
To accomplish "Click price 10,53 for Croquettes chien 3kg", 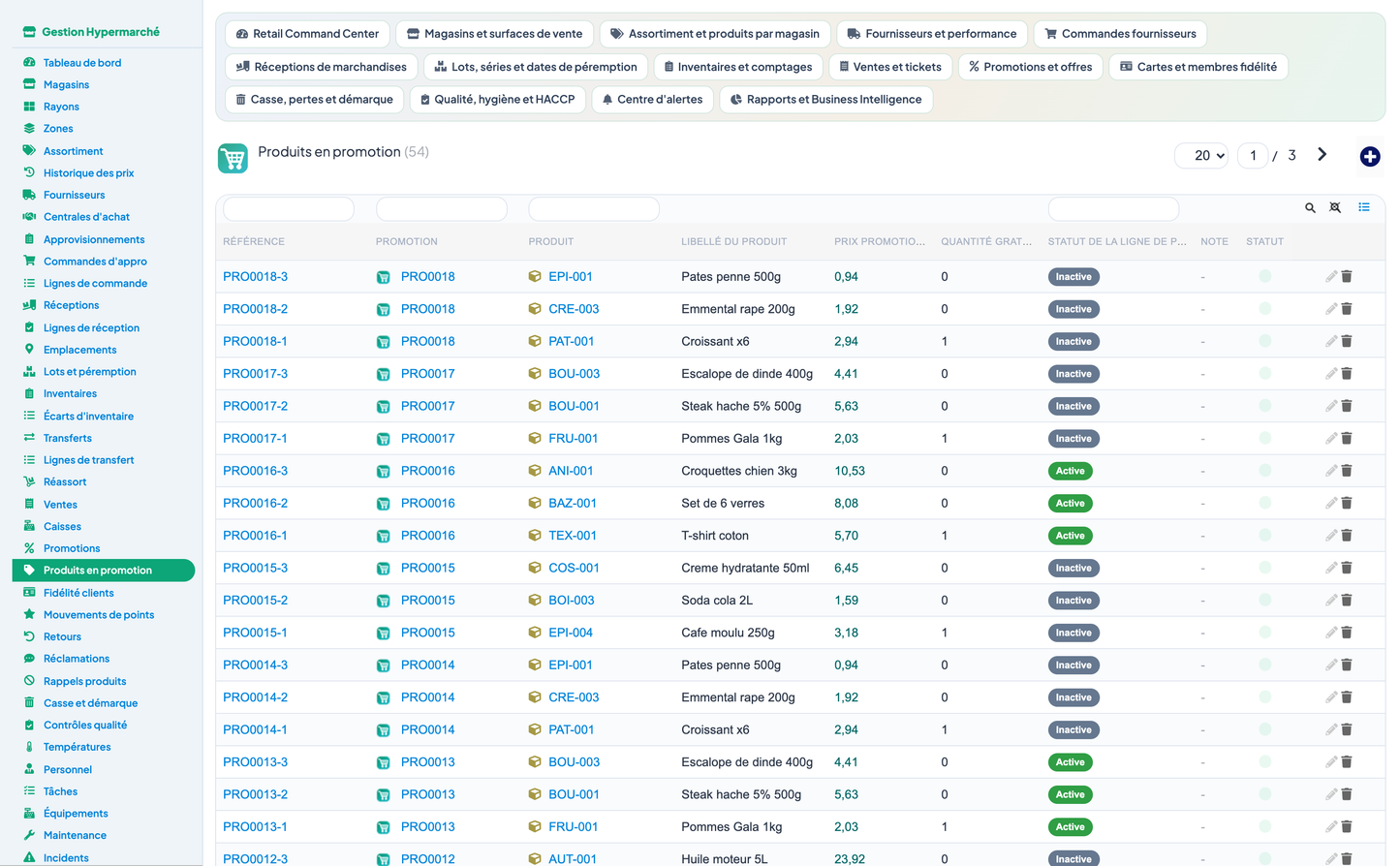I will point(850,471).
